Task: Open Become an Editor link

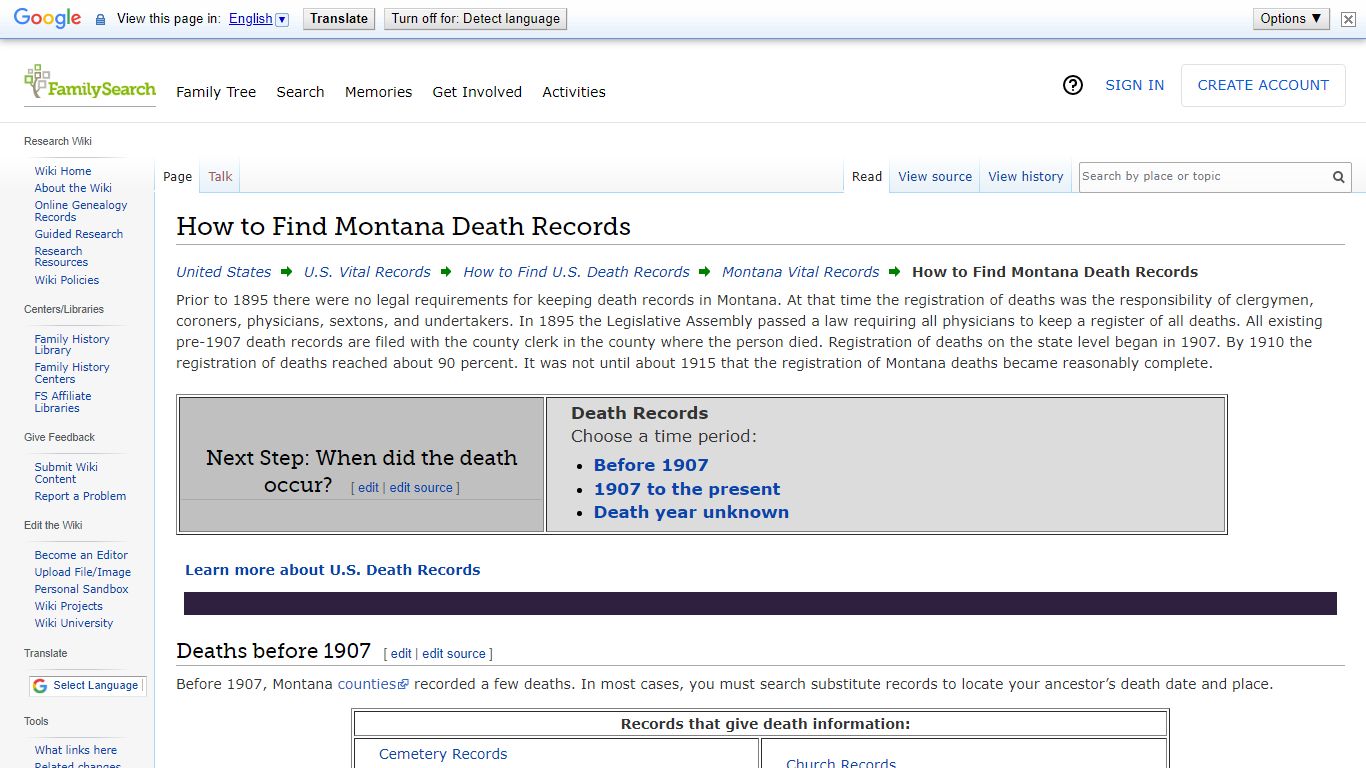Action: 81,555
